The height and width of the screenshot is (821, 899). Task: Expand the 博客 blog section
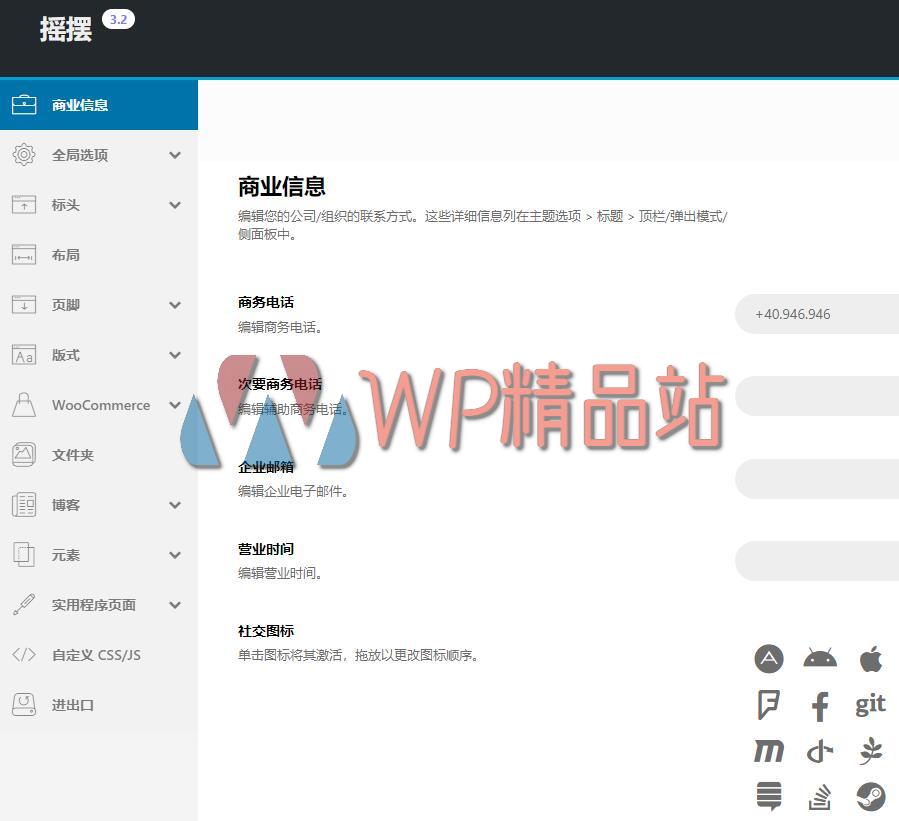coord(98,505)
